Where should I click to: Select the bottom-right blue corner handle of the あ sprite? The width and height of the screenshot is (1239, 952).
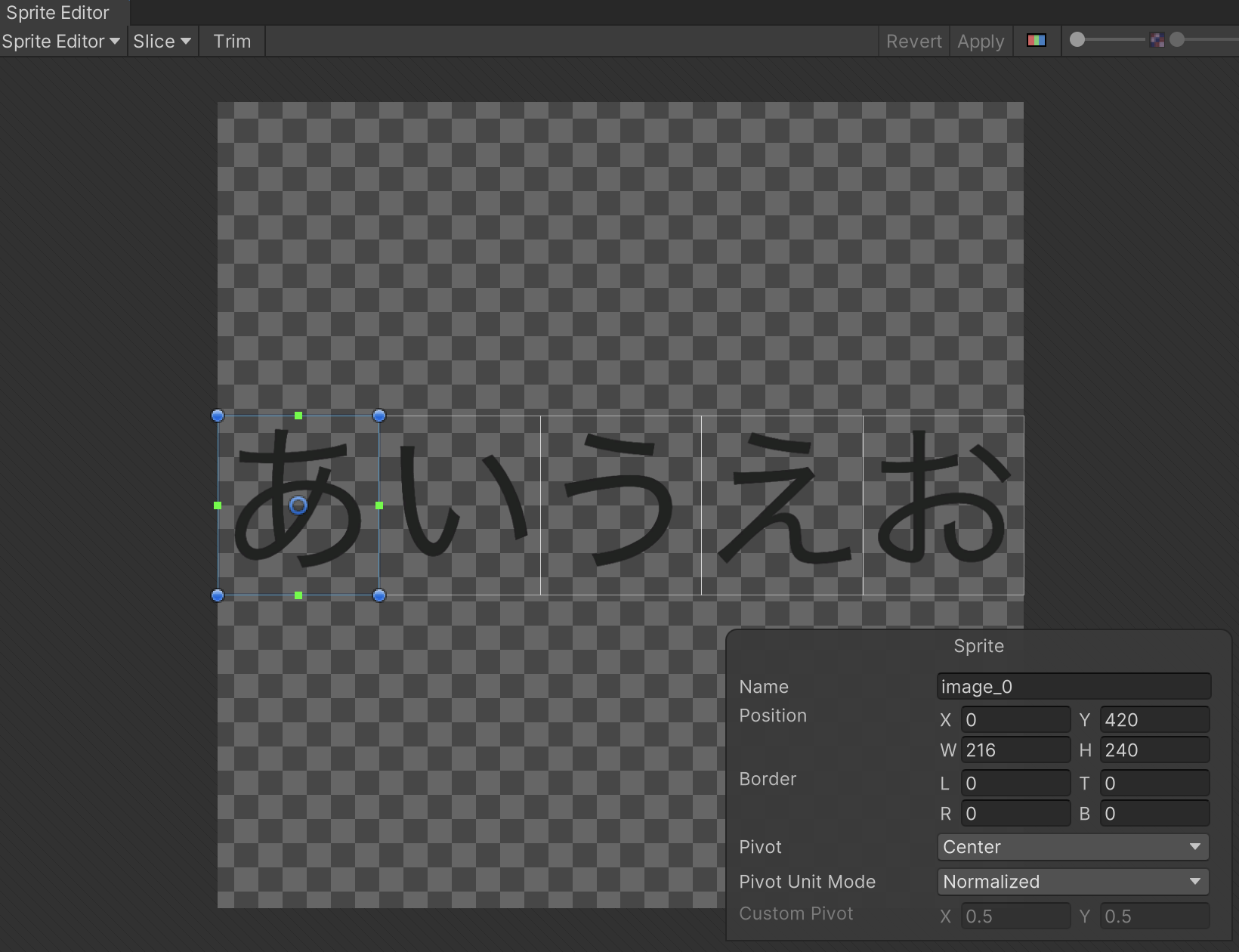(x=379, y=595)
